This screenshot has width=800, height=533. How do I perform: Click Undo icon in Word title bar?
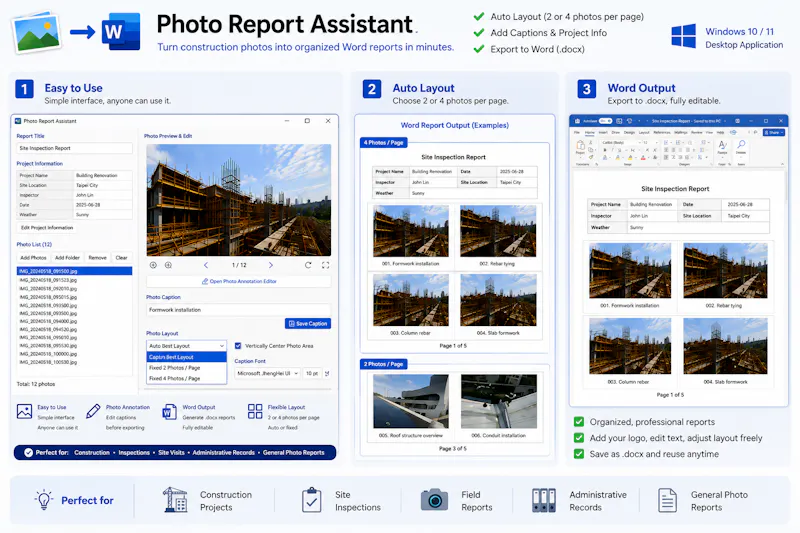[x=630, y=121]
